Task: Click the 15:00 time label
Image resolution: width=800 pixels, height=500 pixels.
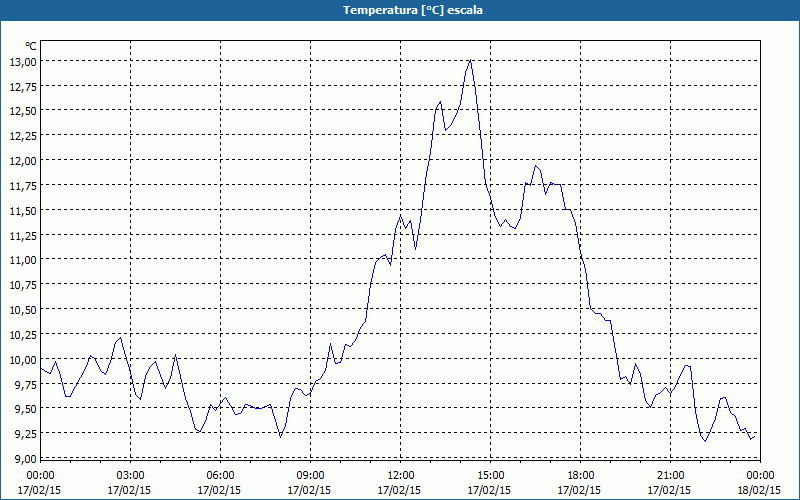Action: pos(490,476)
